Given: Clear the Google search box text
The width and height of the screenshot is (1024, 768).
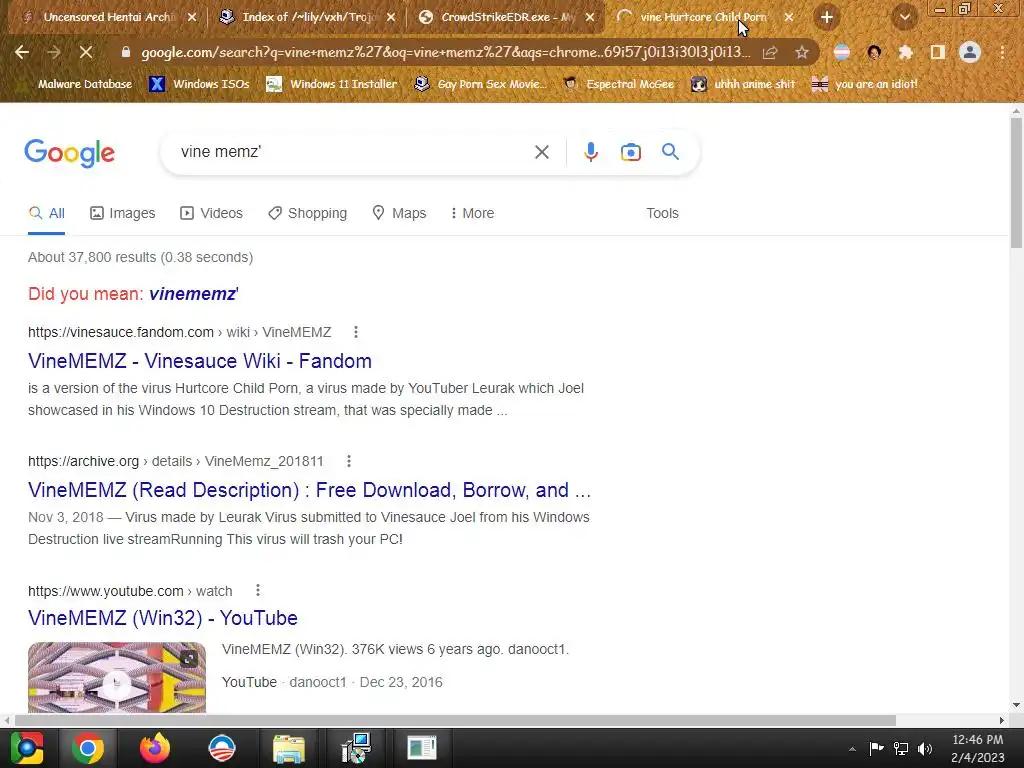Looking at the screenshot, I should click(541, 152).
